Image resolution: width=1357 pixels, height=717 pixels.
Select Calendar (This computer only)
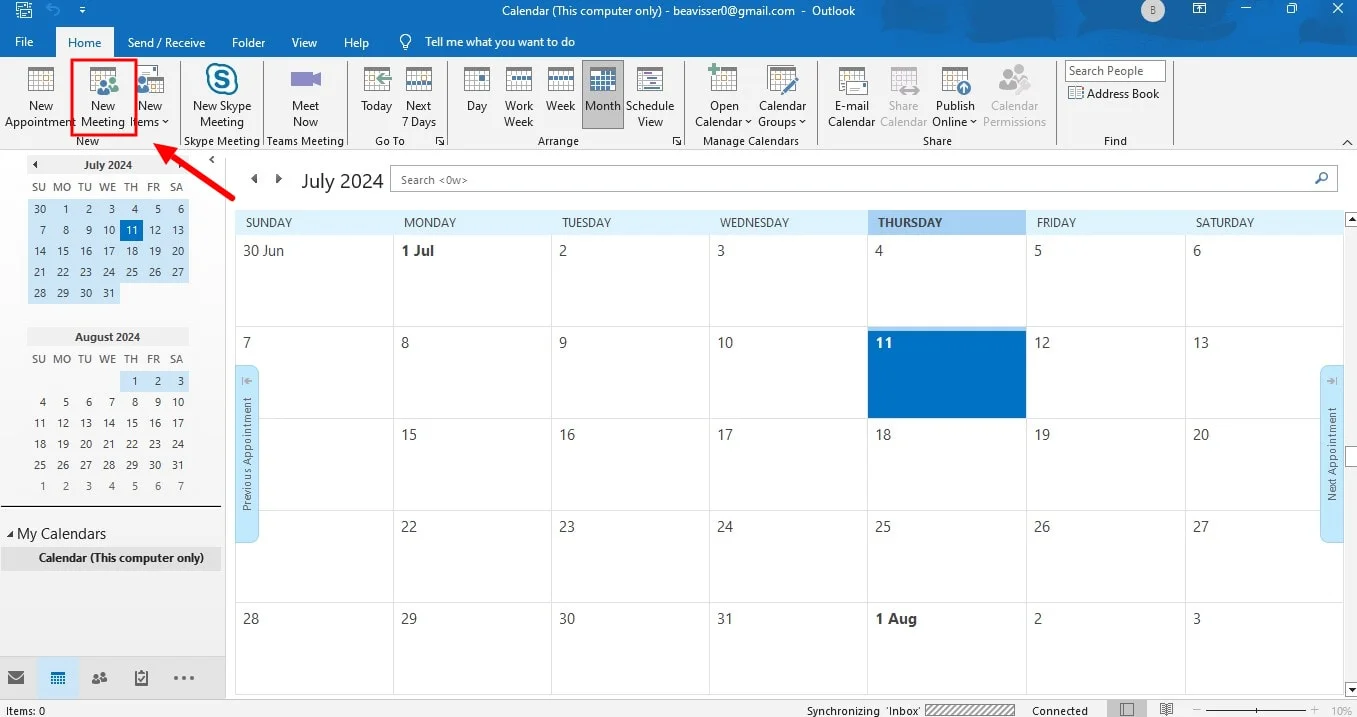point(111,558)
